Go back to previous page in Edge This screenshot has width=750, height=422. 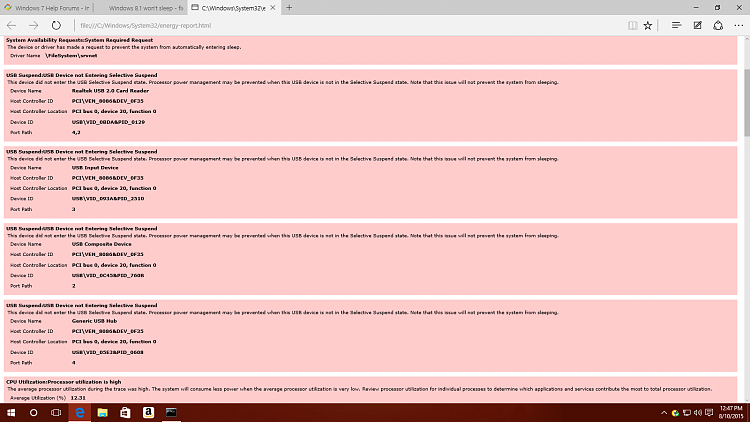click(x=11, y=25)
